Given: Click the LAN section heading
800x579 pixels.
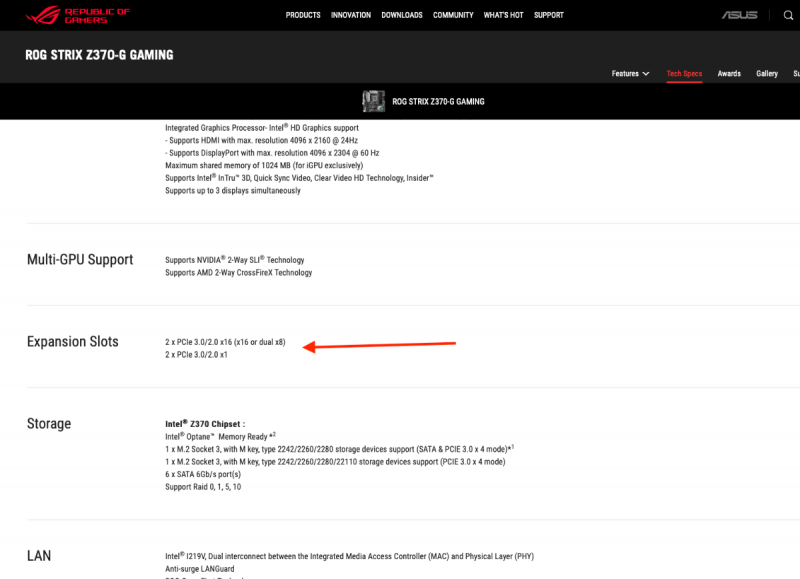Looking at the screenshot, I should [x=39, y=556].
